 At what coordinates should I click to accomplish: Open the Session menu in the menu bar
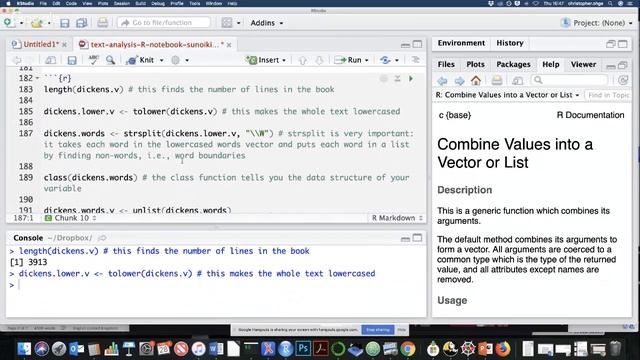tap(121, 3)
